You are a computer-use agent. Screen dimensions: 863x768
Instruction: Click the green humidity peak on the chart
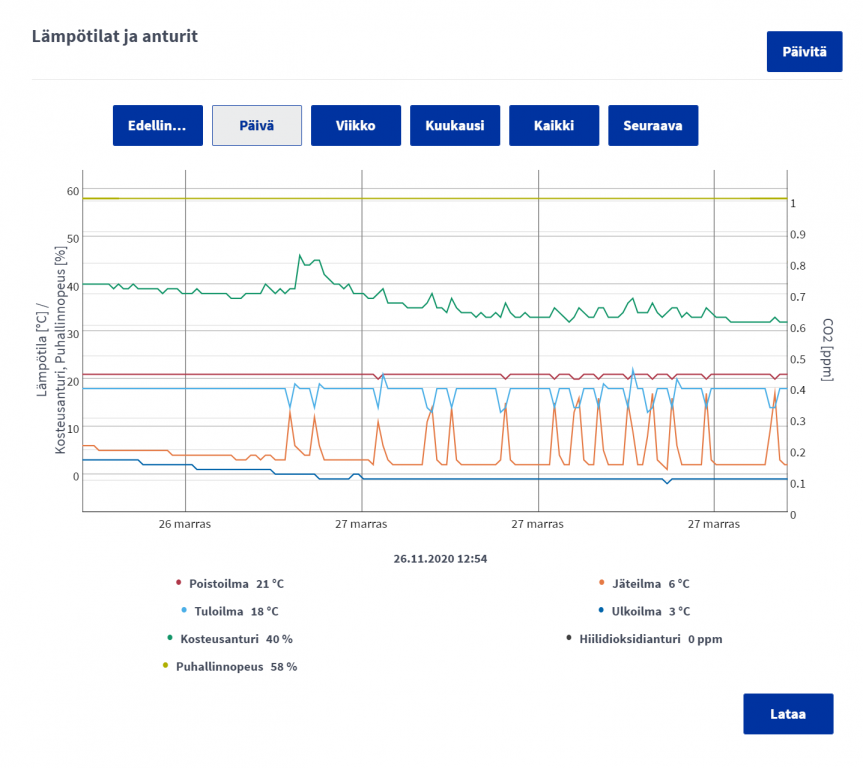(300, 255)
